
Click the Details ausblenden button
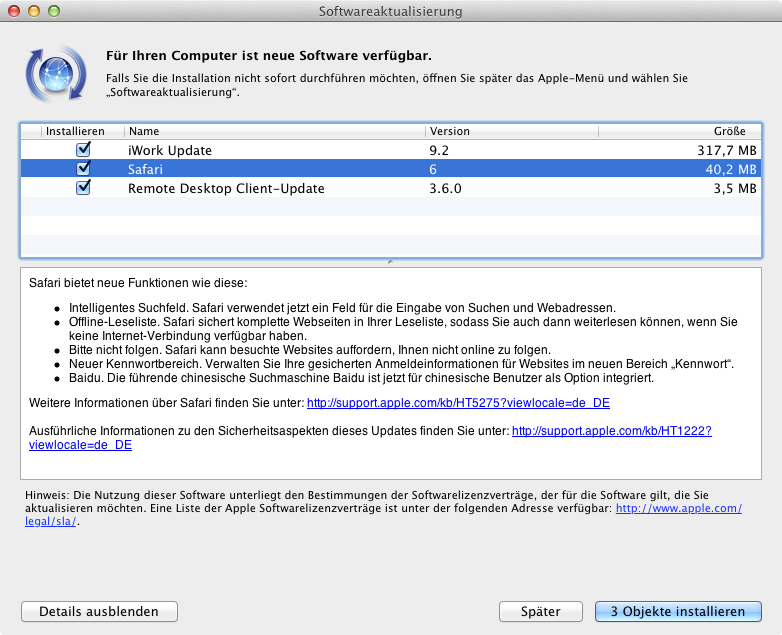point(99,612)
